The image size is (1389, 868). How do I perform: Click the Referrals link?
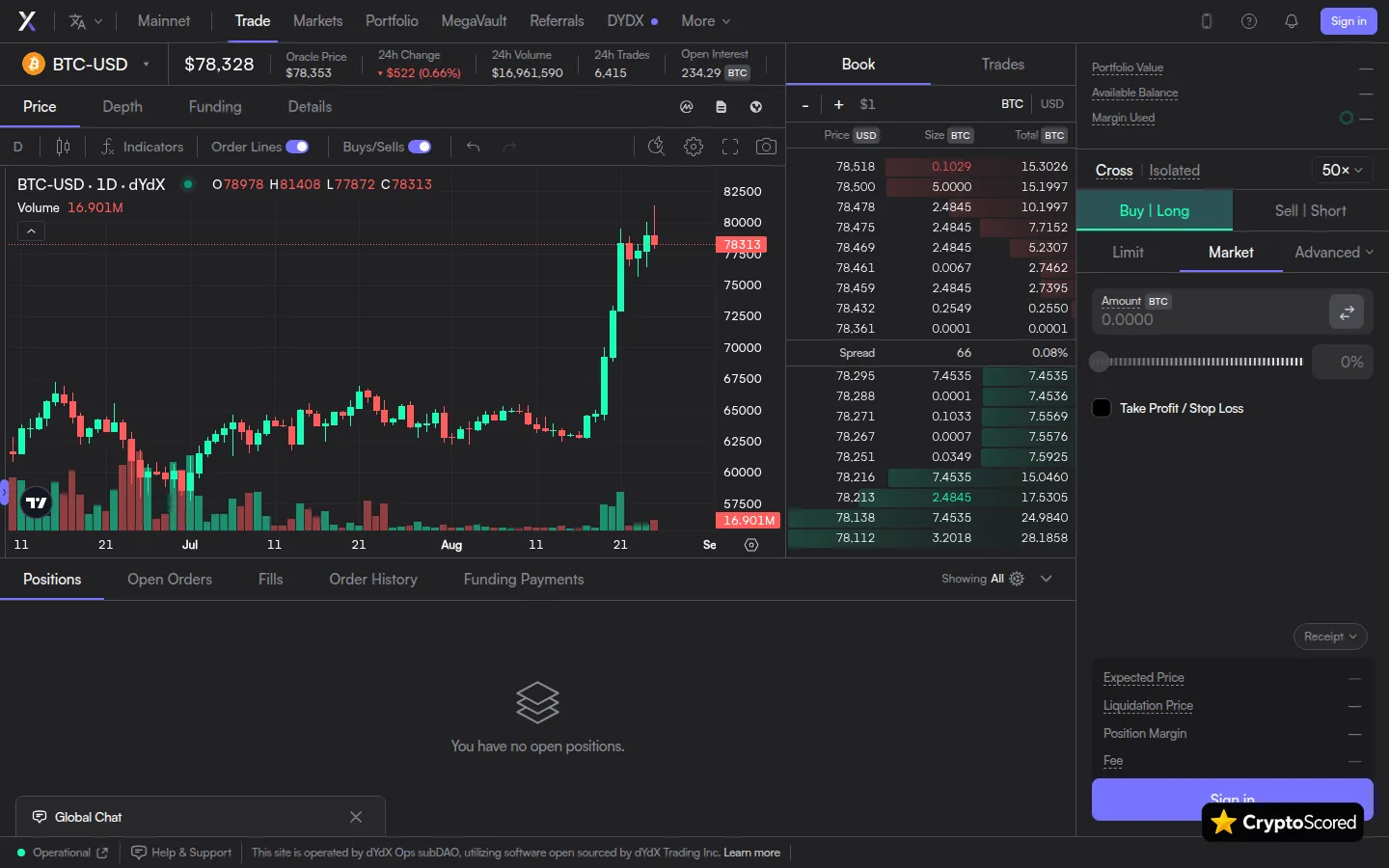tap(557, 21)
